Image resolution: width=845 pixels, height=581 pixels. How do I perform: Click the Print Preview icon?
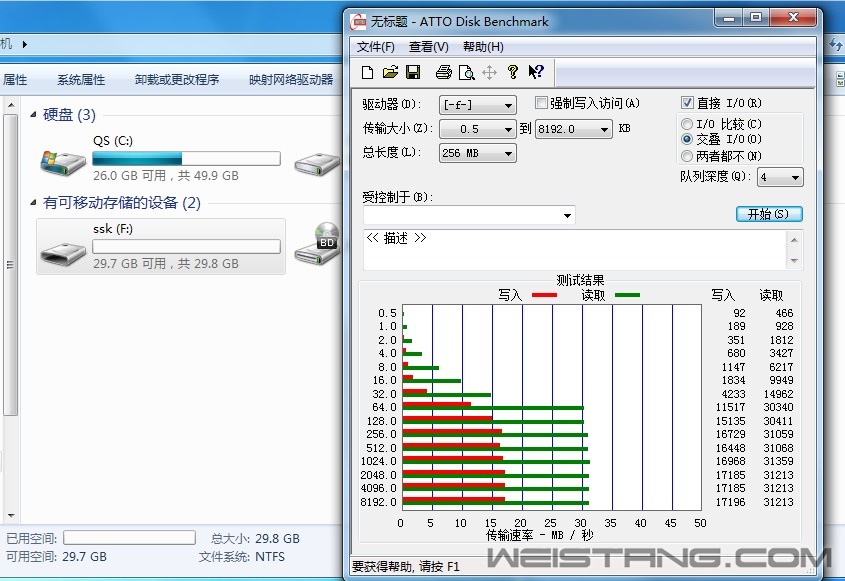466,72
